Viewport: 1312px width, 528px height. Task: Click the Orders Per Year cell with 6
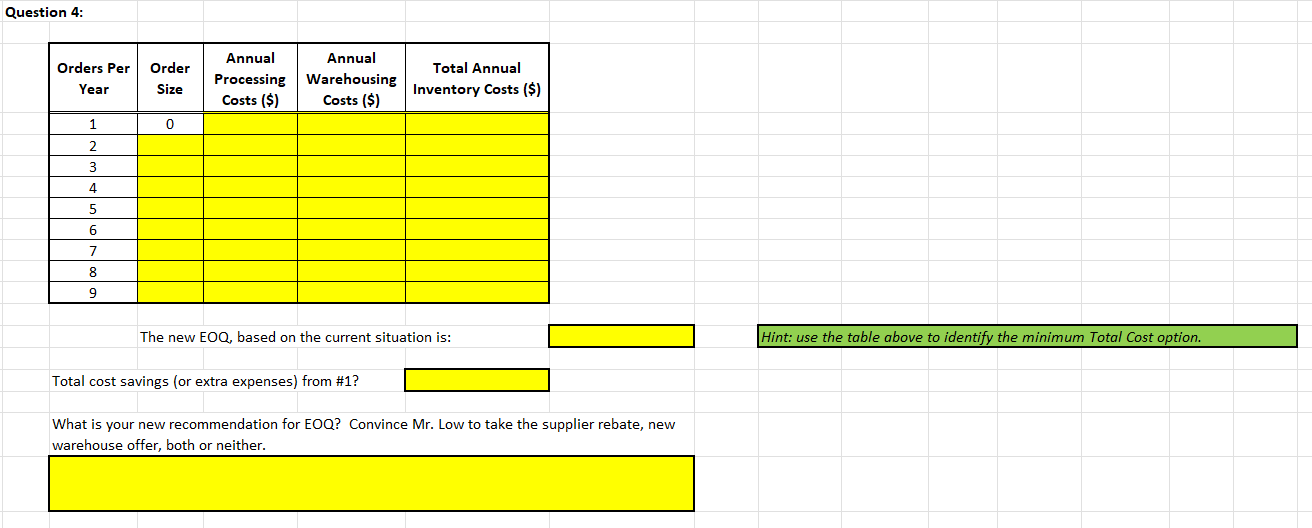click(93, 229)
